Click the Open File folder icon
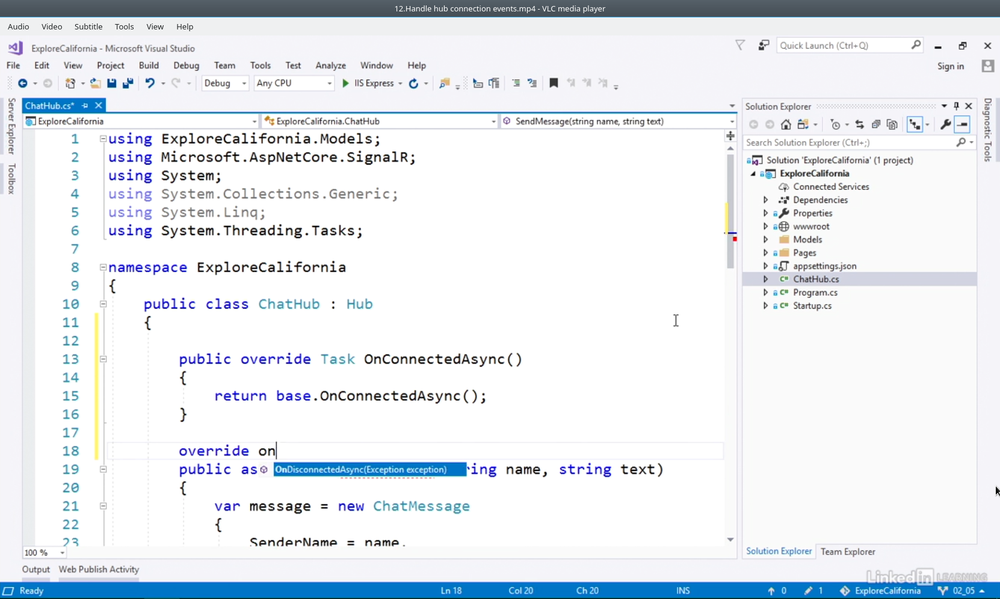The height and width of the screenshot is (599, 1000). (95, 84)
